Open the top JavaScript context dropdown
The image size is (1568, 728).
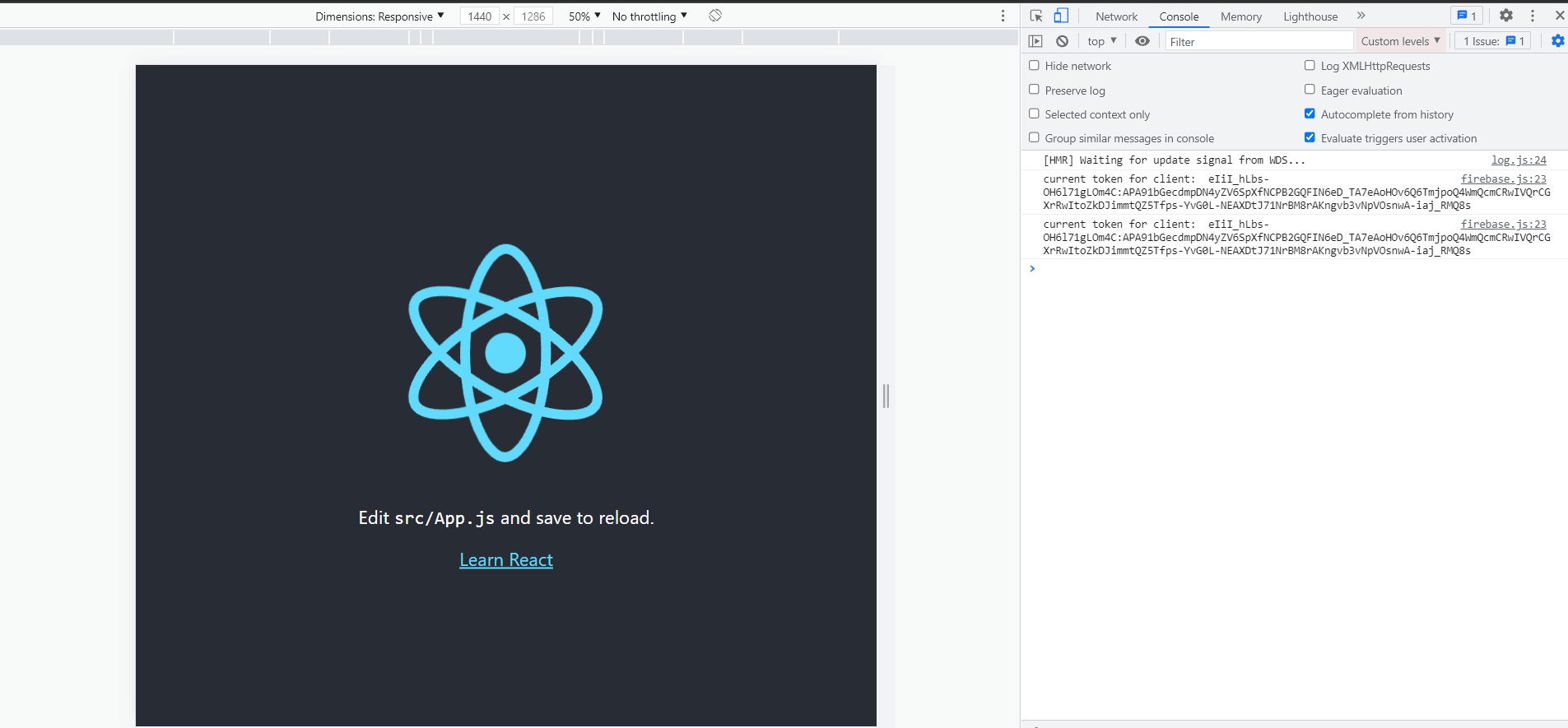pyautogui.click(x=1101, y=41)
